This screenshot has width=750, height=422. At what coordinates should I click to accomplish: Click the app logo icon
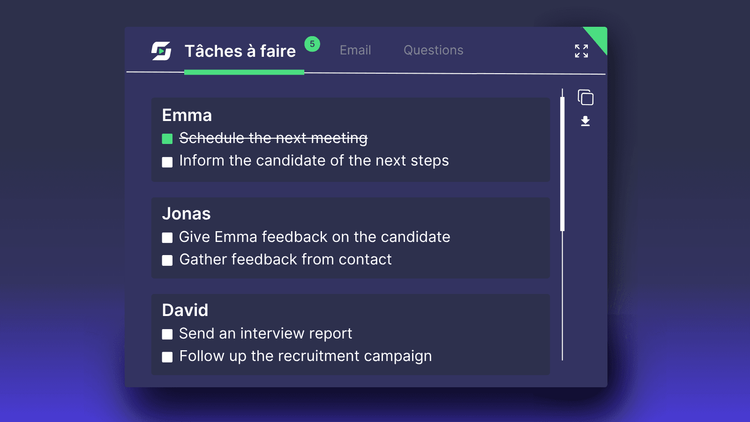click(x=161, y=51)
